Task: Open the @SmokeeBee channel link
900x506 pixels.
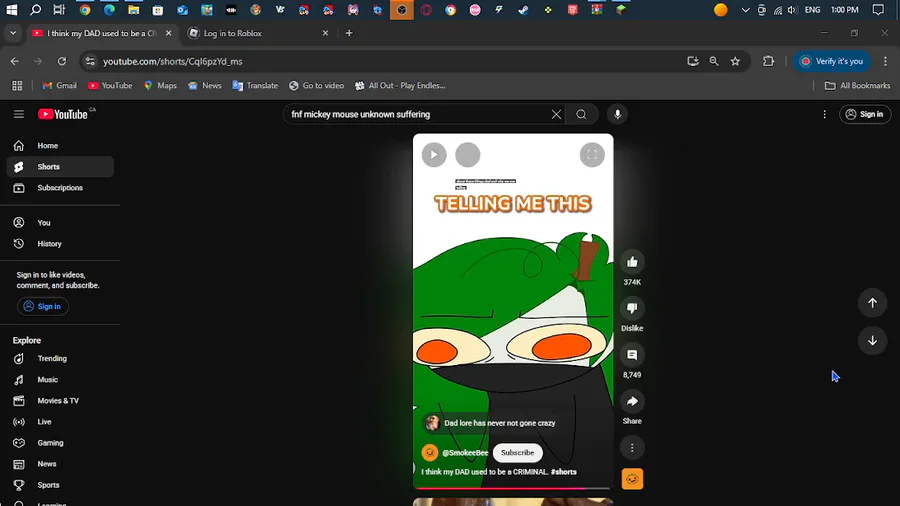Action: (465, 453)
